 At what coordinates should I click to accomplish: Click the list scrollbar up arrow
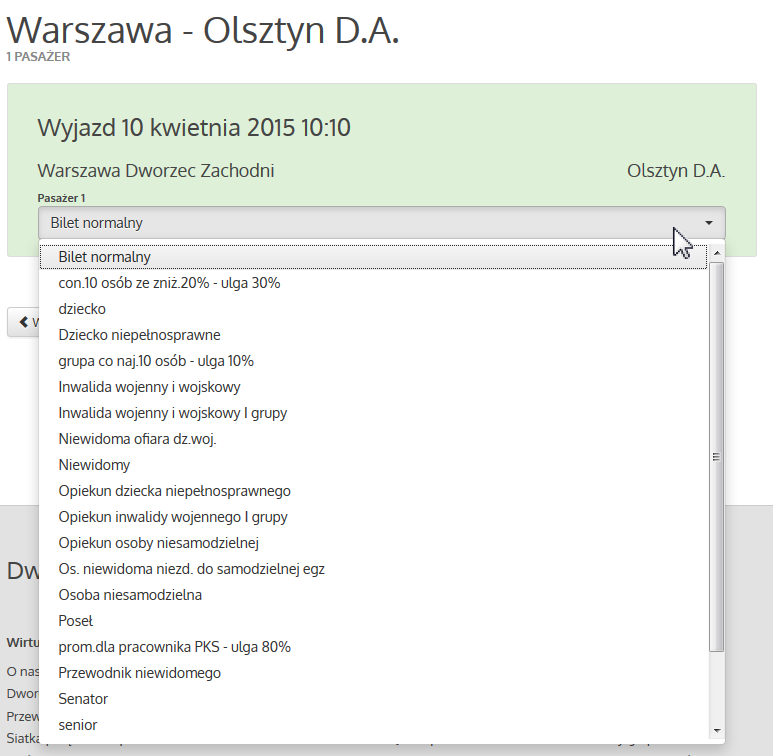coord(717,253)
